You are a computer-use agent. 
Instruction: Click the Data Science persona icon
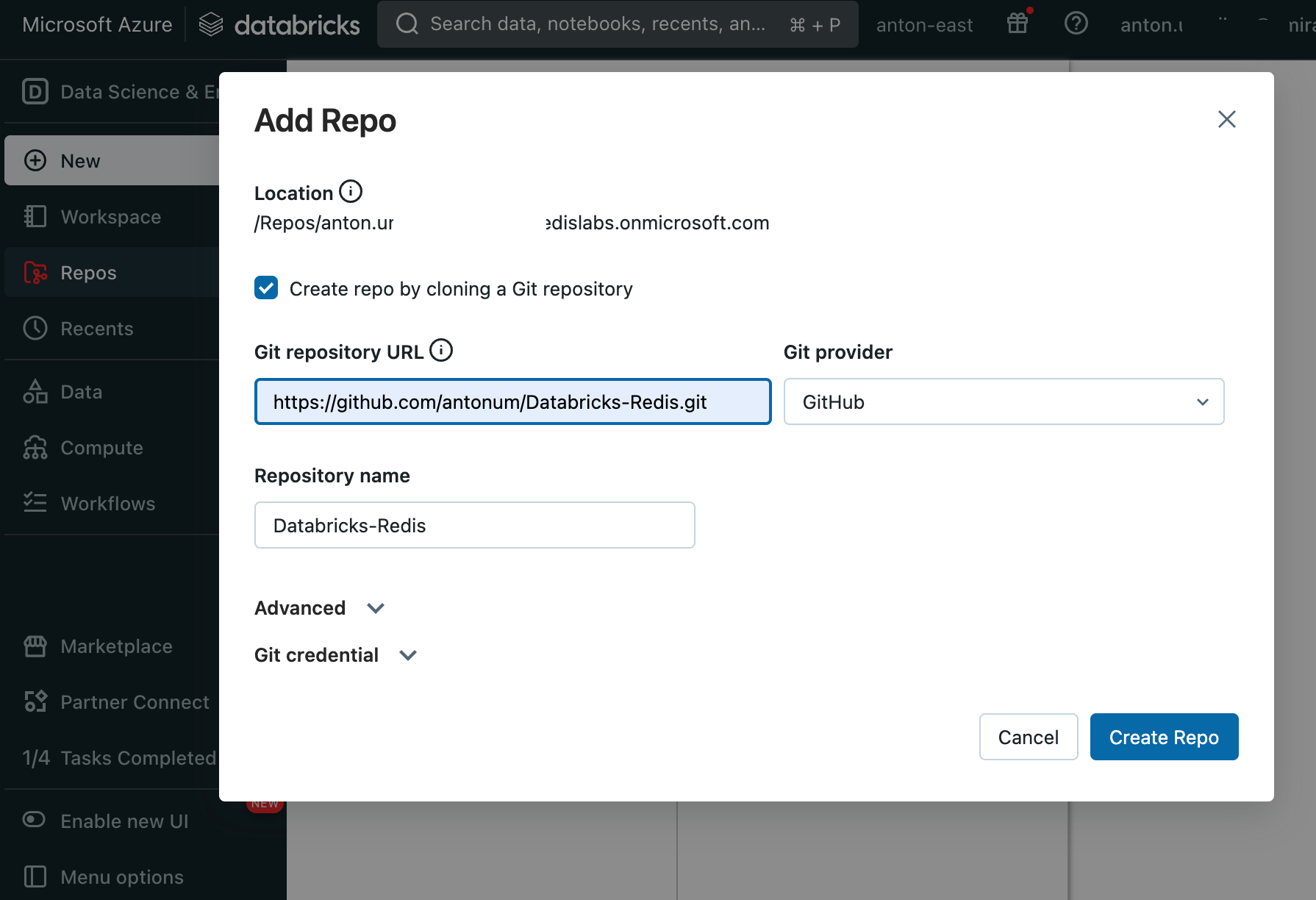[x=35, y=92]
